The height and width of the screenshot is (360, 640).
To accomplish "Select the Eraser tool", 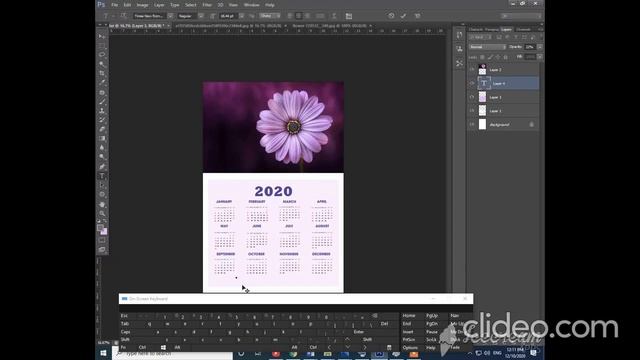I will [102, 129].
